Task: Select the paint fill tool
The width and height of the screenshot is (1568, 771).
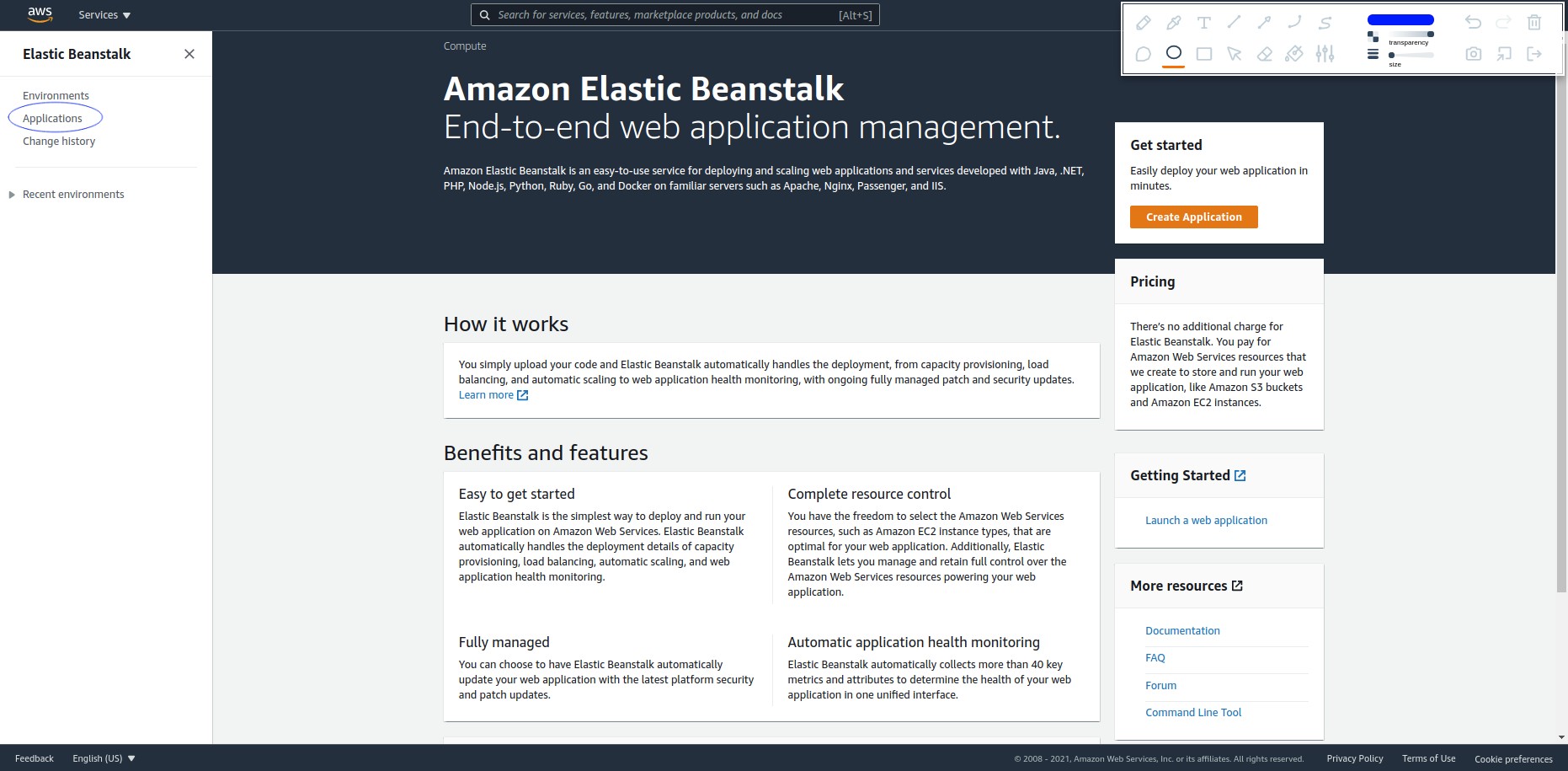Action: pyautogui.click(x=1294, y=54)
